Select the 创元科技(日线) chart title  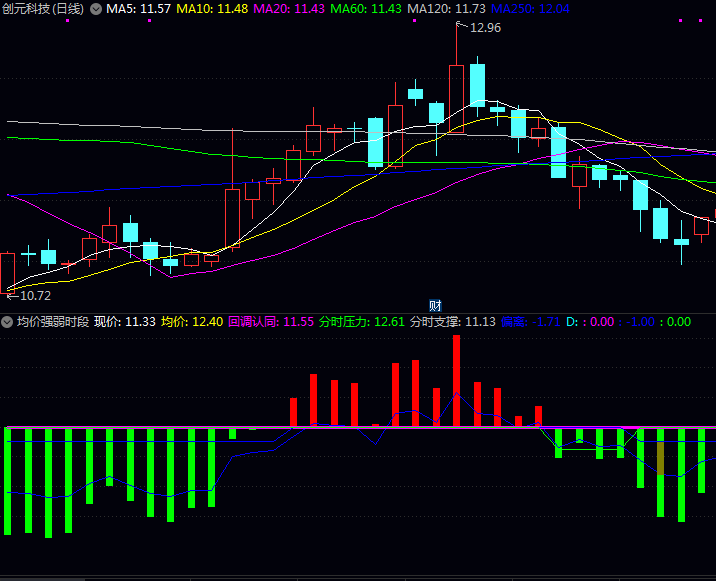tap(43, 9)
